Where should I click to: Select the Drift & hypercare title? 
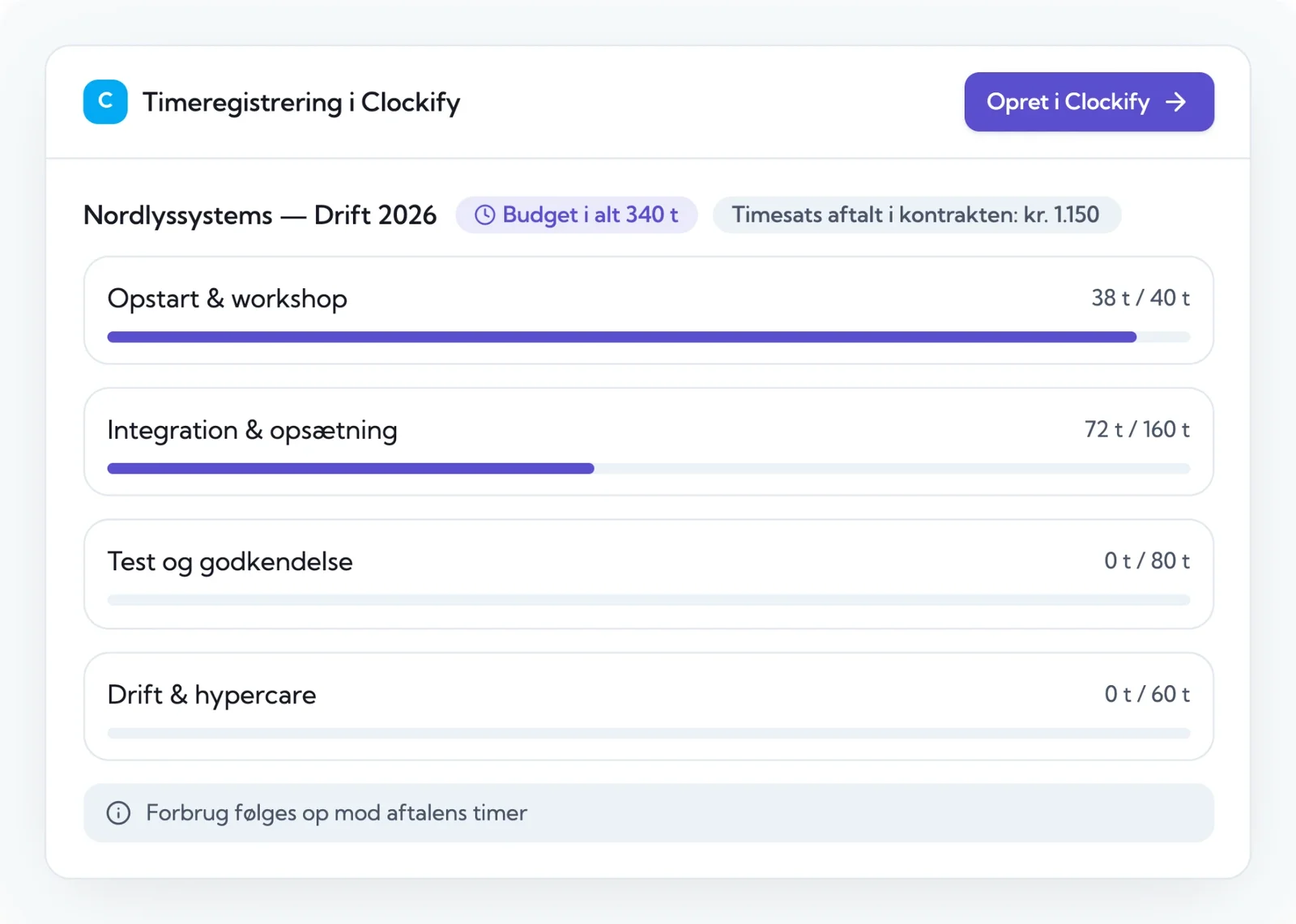coord(212,695)
